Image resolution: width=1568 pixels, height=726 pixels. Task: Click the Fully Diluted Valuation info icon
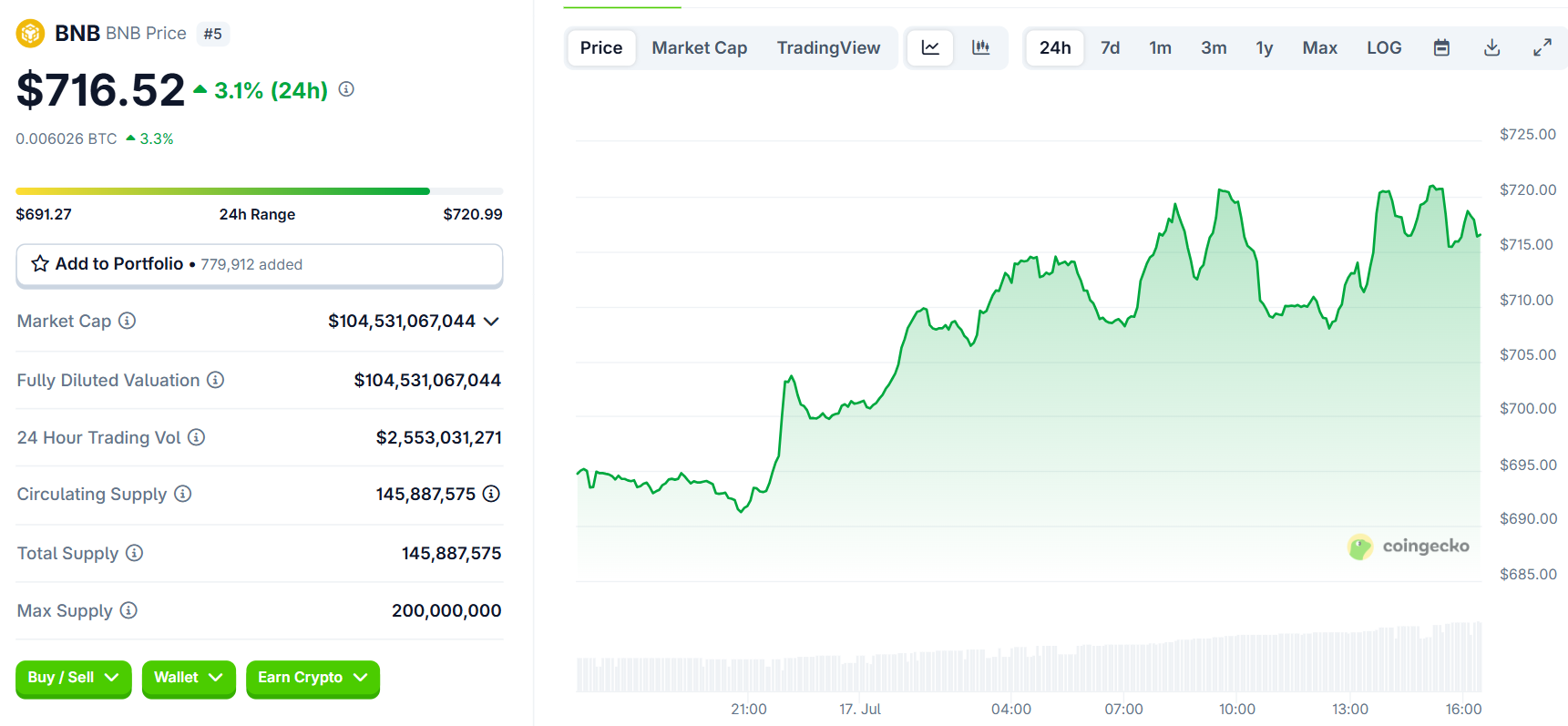(x=215, y=380)
